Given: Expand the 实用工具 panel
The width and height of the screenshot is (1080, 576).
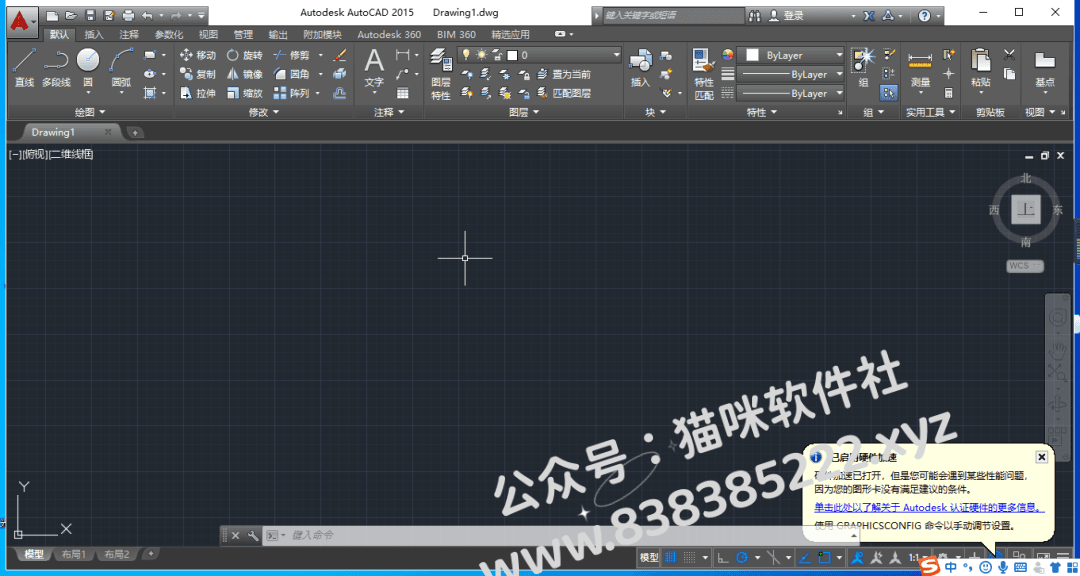Looking at the screenshot, I should click(x=931, y=112).
